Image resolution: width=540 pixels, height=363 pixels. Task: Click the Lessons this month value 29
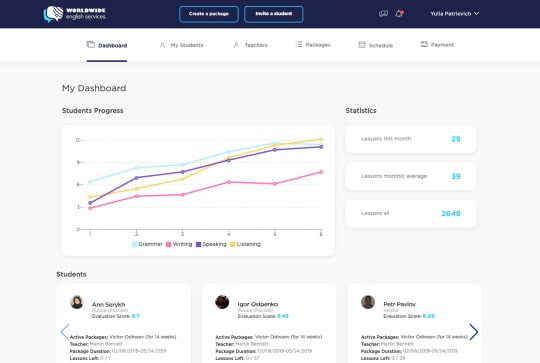tap(456, 139)
